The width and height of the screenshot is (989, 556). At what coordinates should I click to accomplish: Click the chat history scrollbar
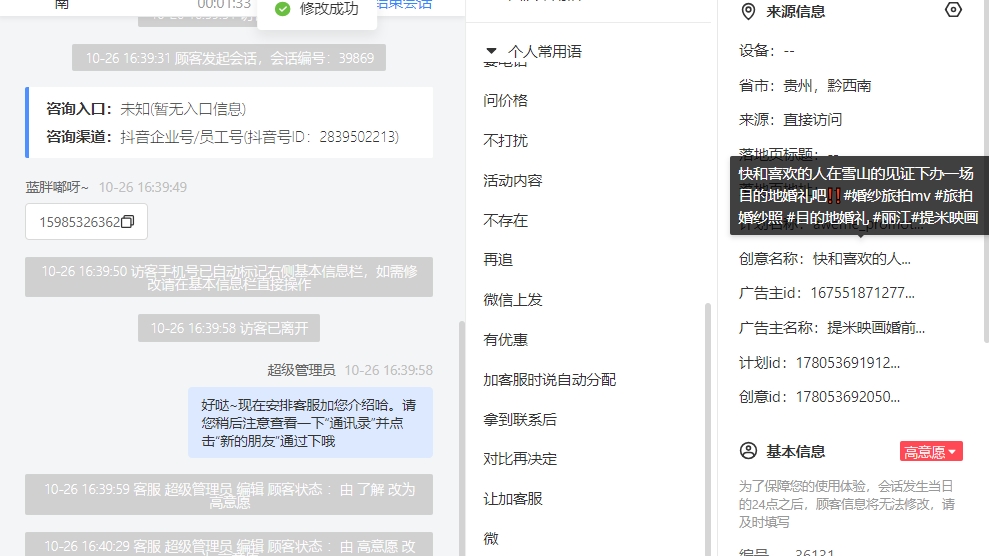(461, 438)
